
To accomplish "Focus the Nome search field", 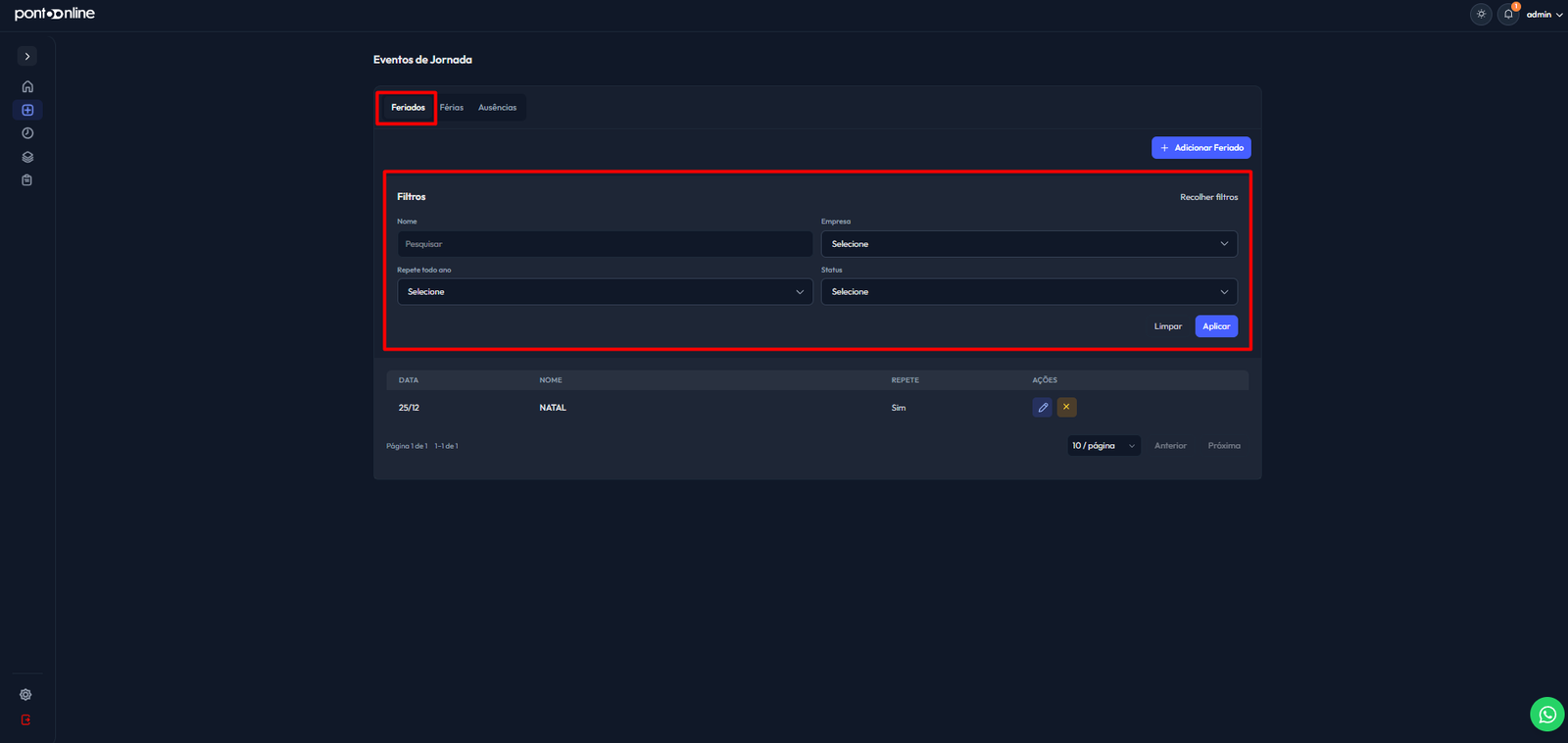I will pos(605,244).
